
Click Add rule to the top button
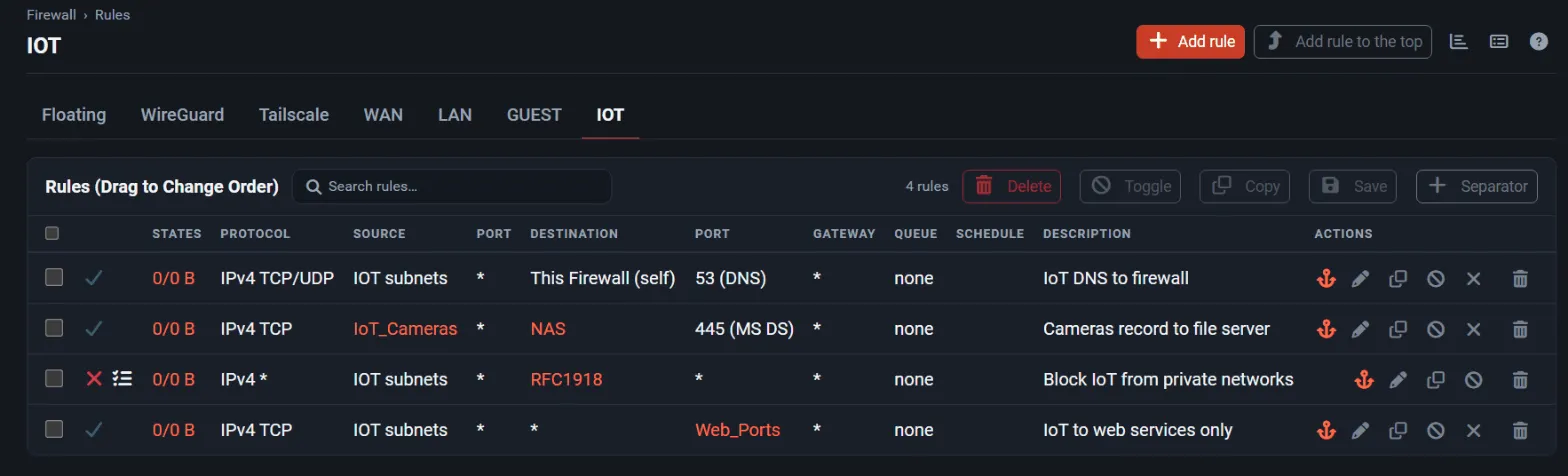[1343, 41]
